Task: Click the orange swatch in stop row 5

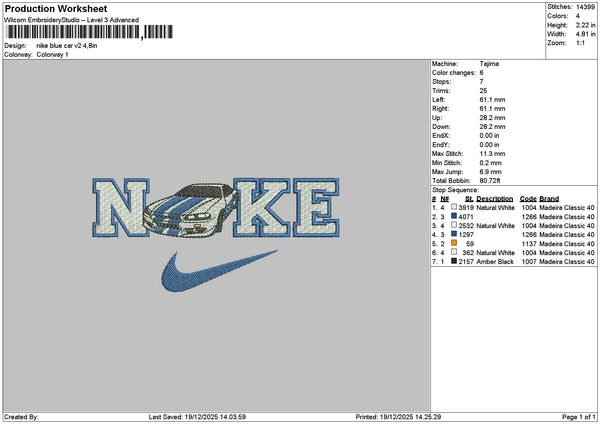Action: [x=454, y=243]
